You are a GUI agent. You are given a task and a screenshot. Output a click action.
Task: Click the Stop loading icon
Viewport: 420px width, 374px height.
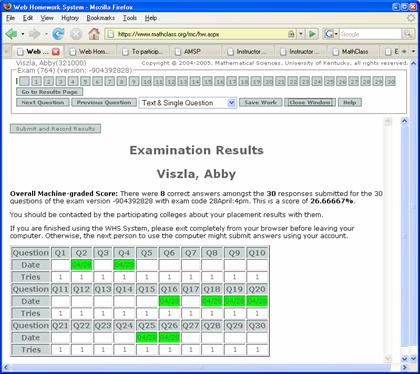[76, 34]
